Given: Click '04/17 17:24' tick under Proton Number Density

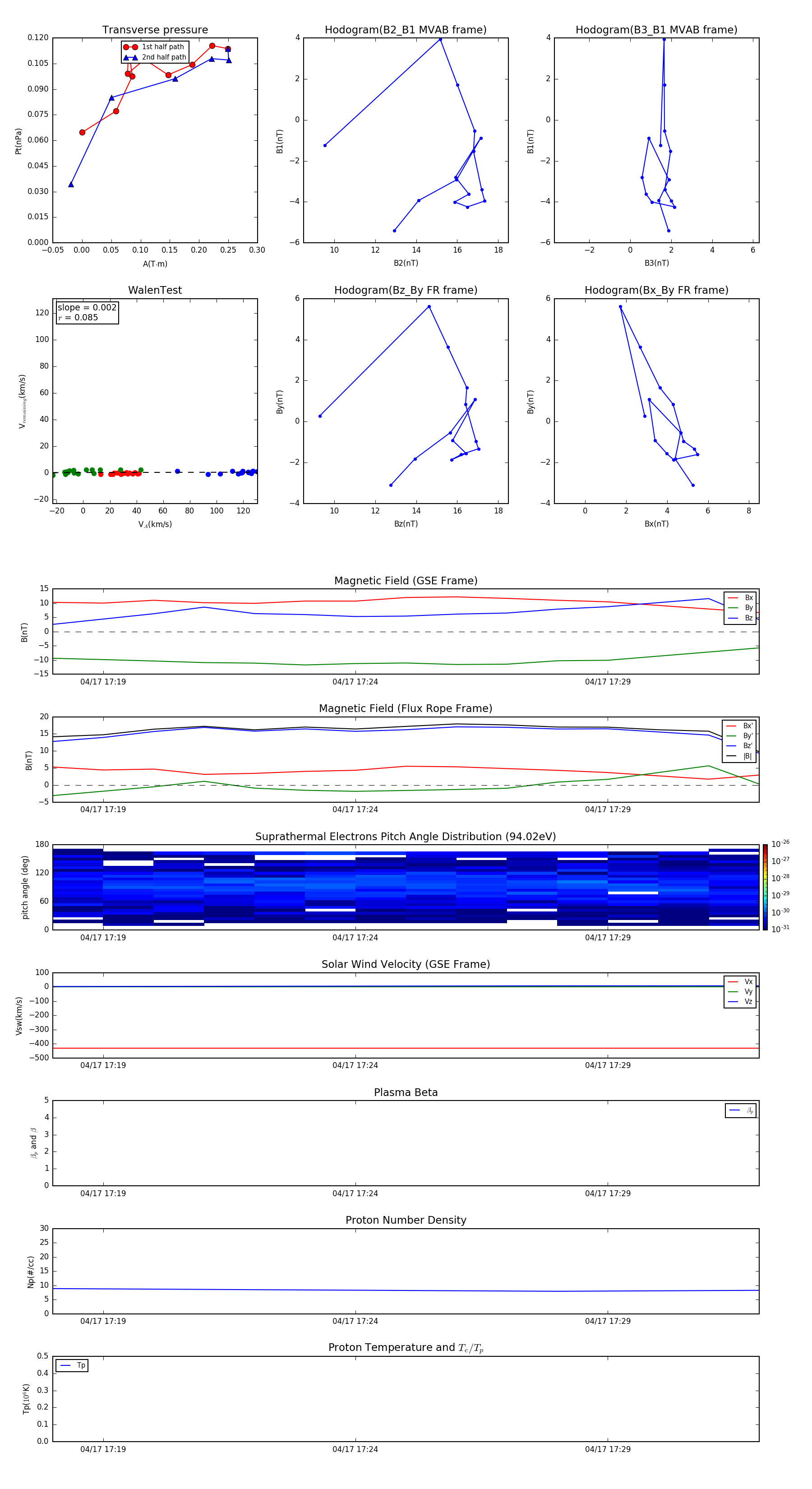Looking at the screenshot, I should pyautogui.click(x=355, y=1321).
